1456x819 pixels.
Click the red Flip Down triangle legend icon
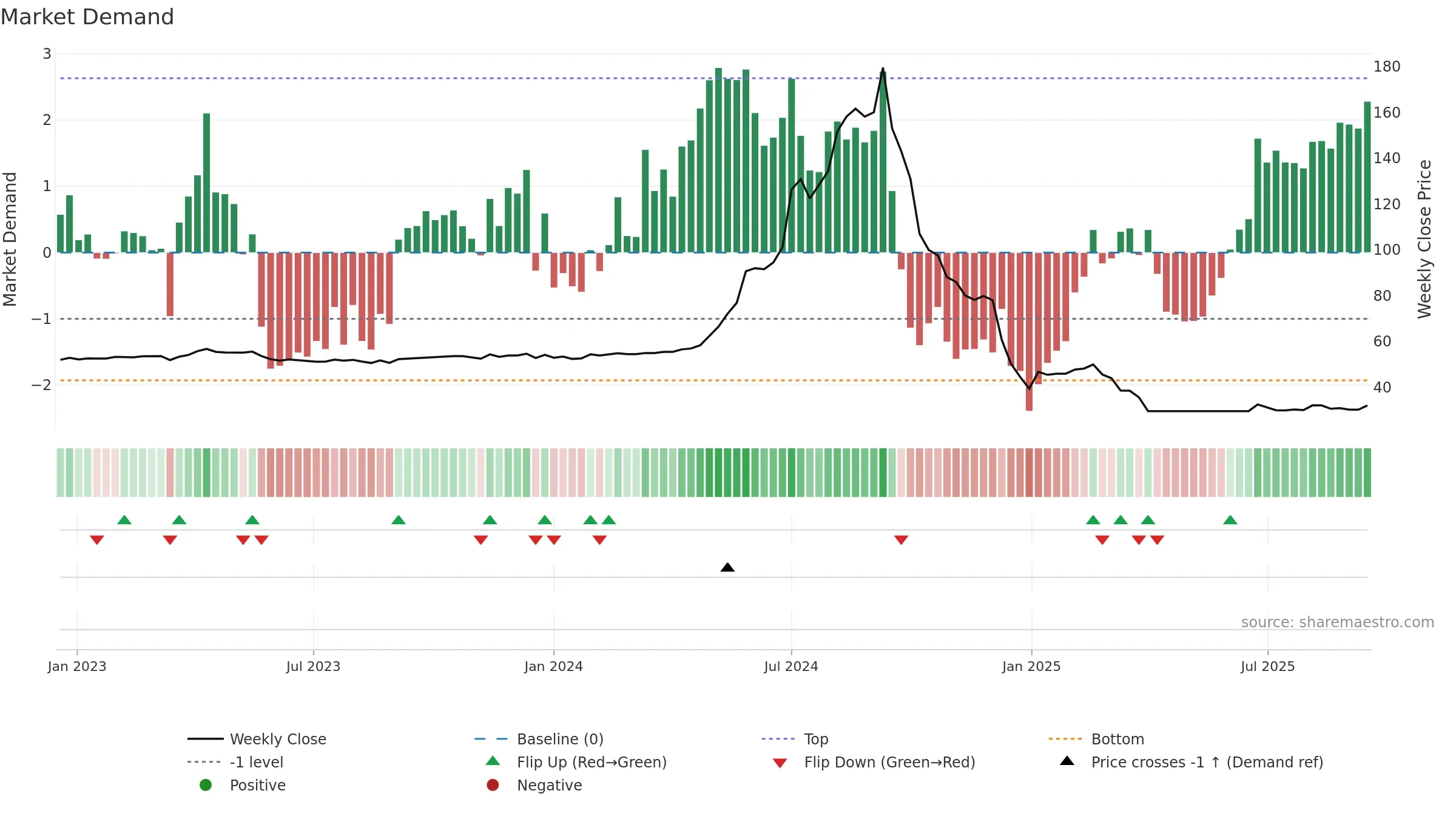[x=780, y=763]
